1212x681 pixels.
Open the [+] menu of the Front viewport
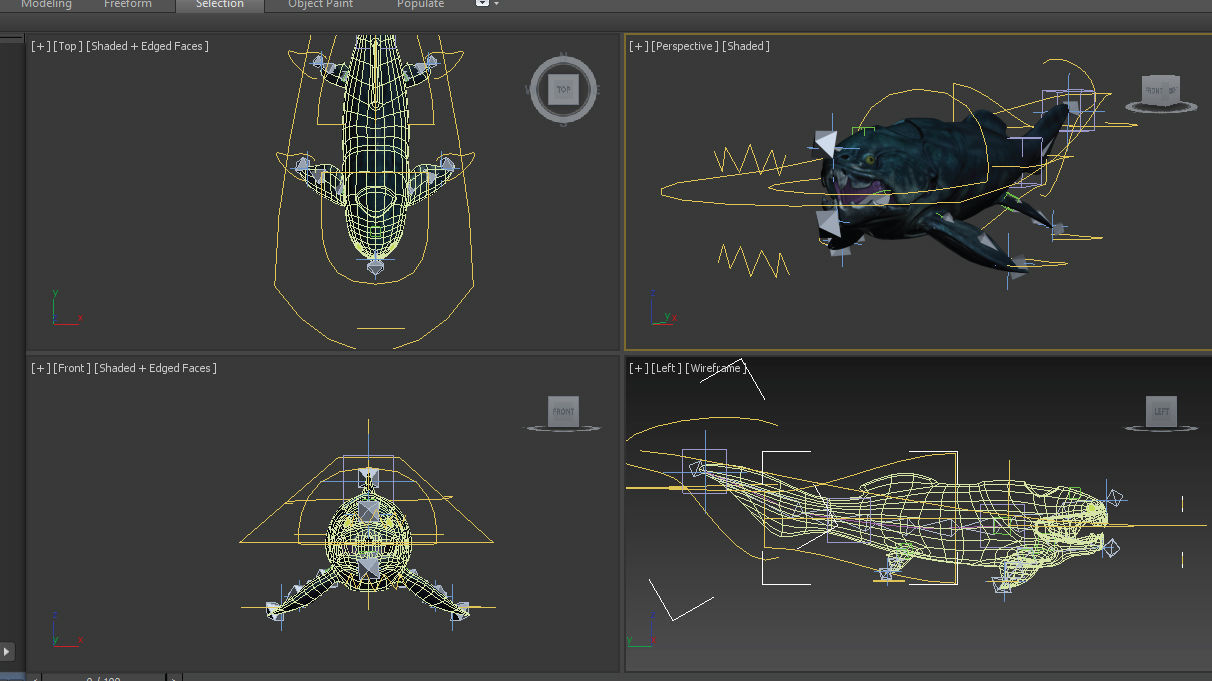(40, 368)
